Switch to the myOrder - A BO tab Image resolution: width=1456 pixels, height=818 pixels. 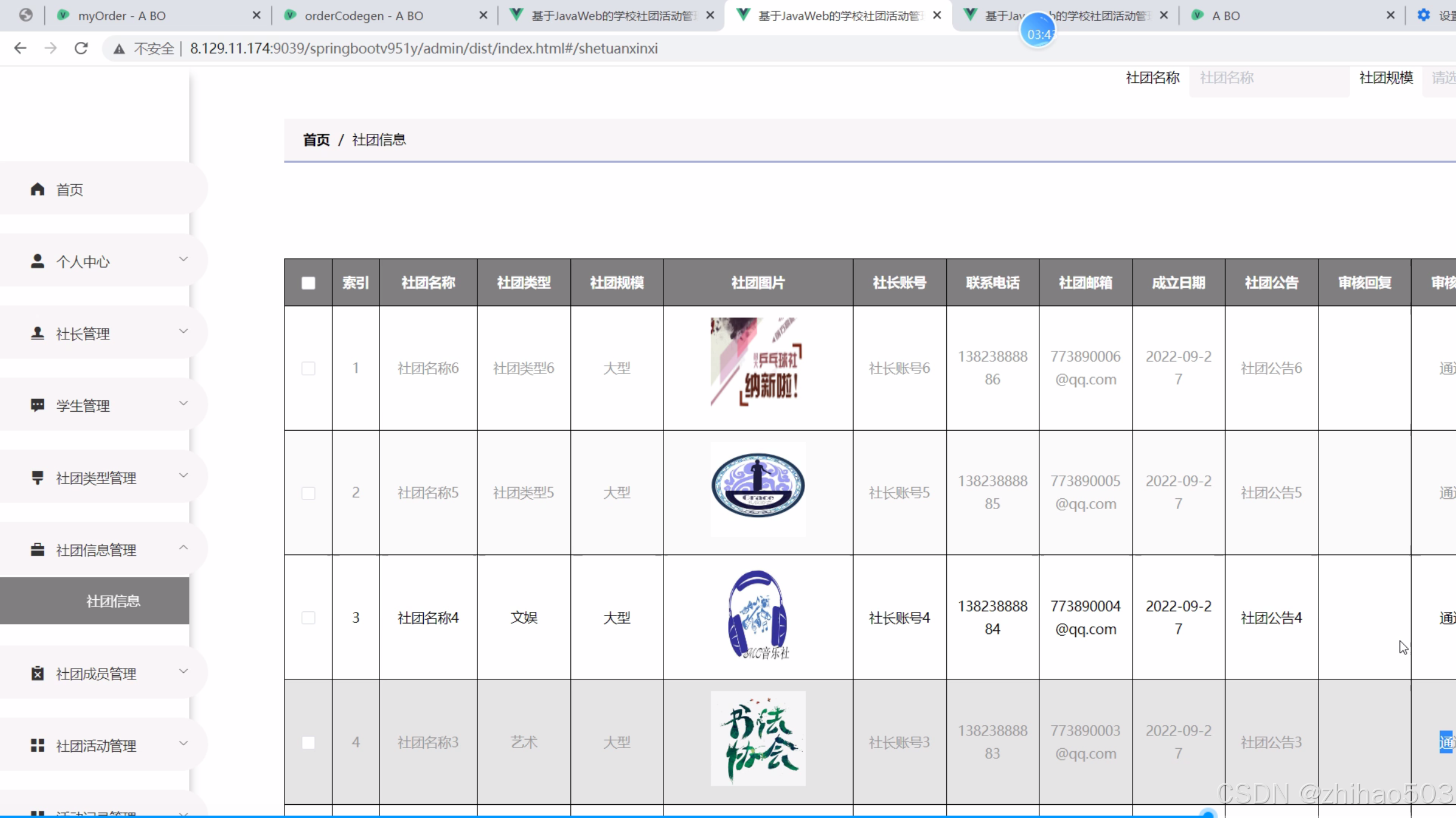pyautogui.click(x=122, y=16)
